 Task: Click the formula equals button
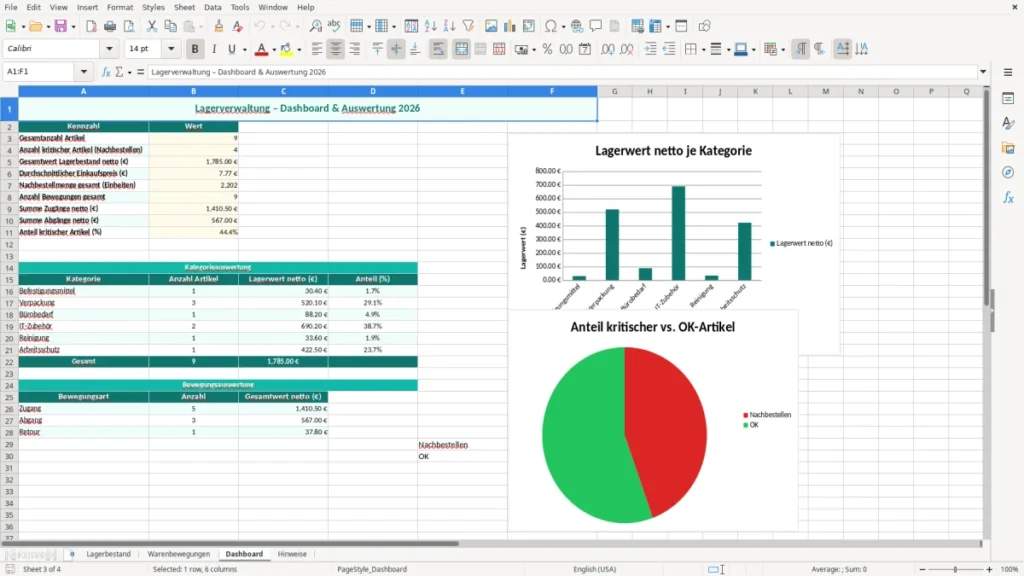140,72
